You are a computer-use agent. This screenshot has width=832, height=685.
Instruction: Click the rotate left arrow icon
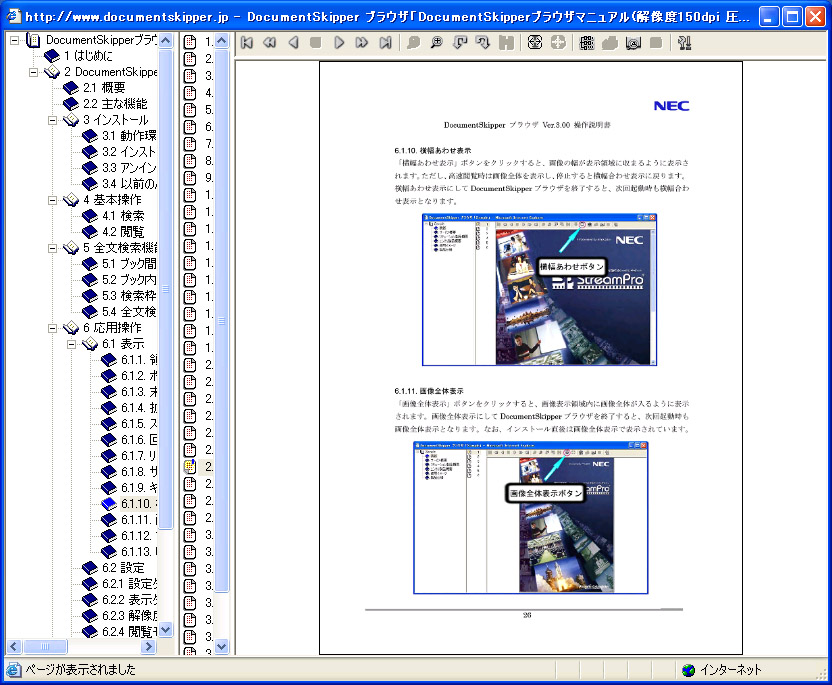tap(460, 42)
